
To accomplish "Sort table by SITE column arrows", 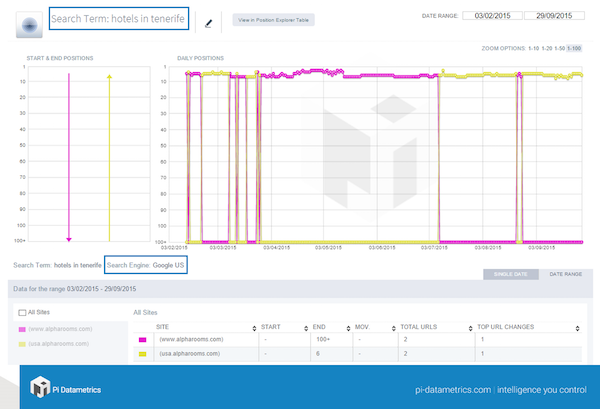I will click(x=254, y=328).
